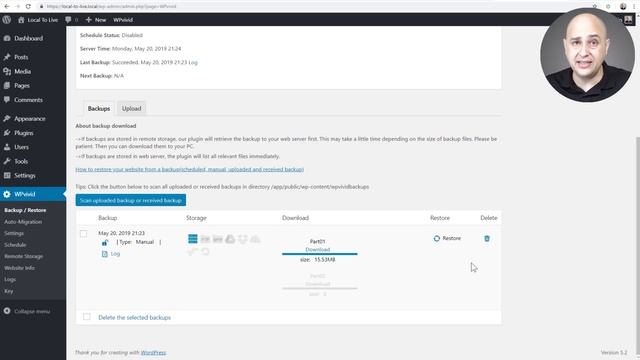Open Dashboard from the sidebar
This screenshot has height=360, width=640.
[28, 38]
